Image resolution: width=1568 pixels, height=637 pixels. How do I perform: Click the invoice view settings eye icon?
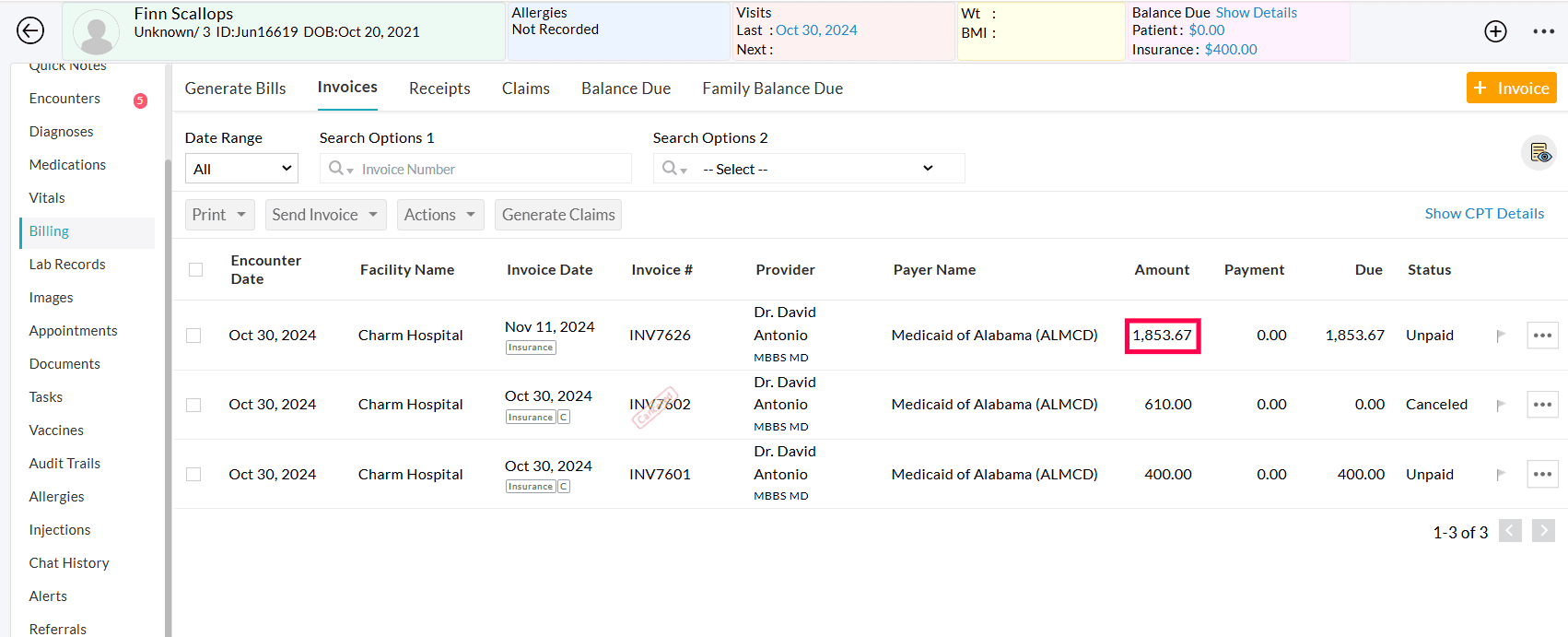pyautogui.click(x=1539, y=153)
